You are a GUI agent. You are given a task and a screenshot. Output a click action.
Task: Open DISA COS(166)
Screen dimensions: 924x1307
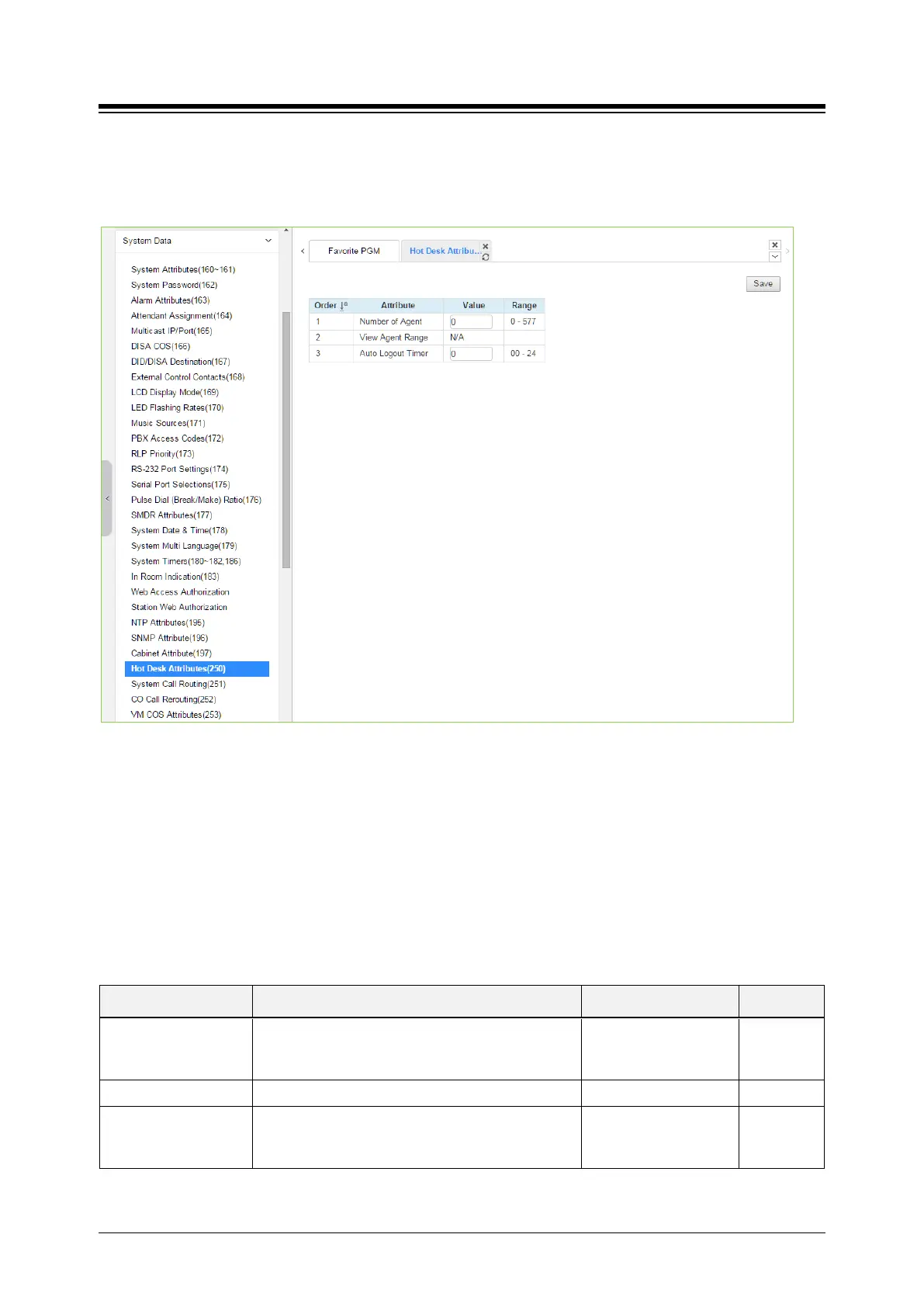pyautogui.click(x=161, y=346)
